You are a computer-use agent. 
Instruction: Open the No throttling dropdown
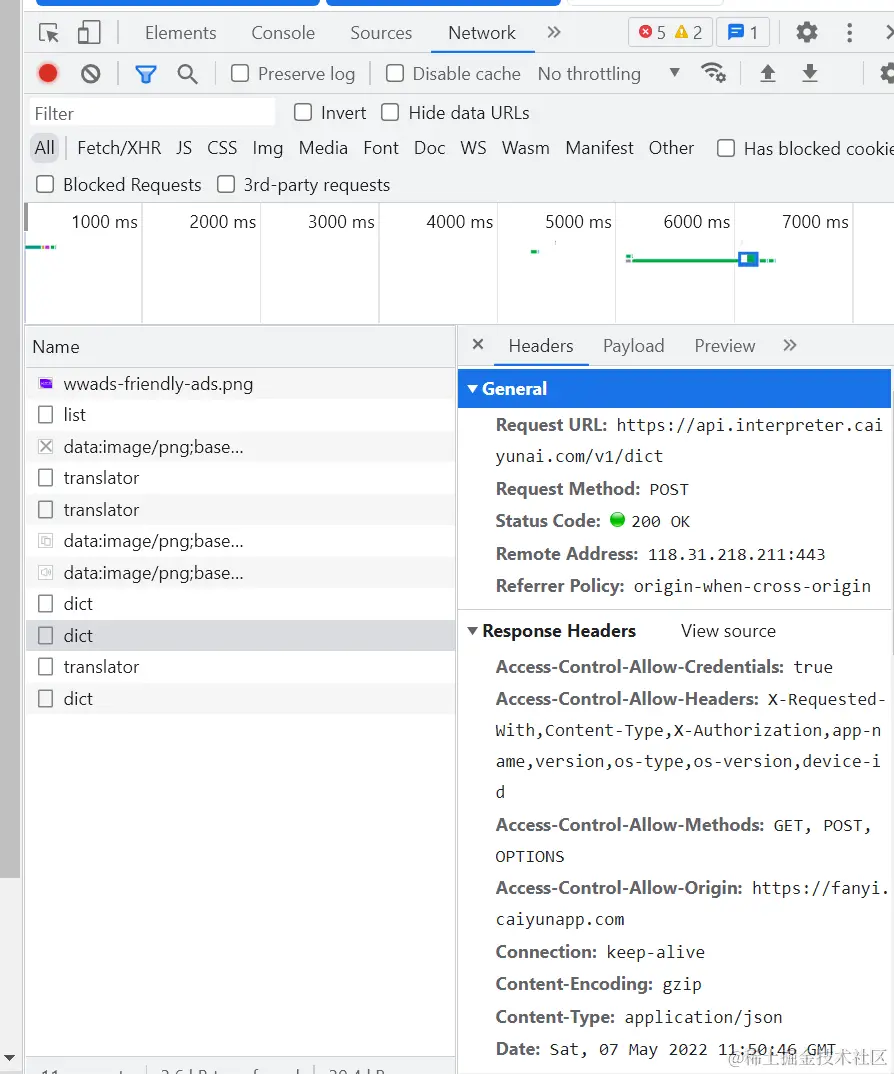[x=608, y=73]
